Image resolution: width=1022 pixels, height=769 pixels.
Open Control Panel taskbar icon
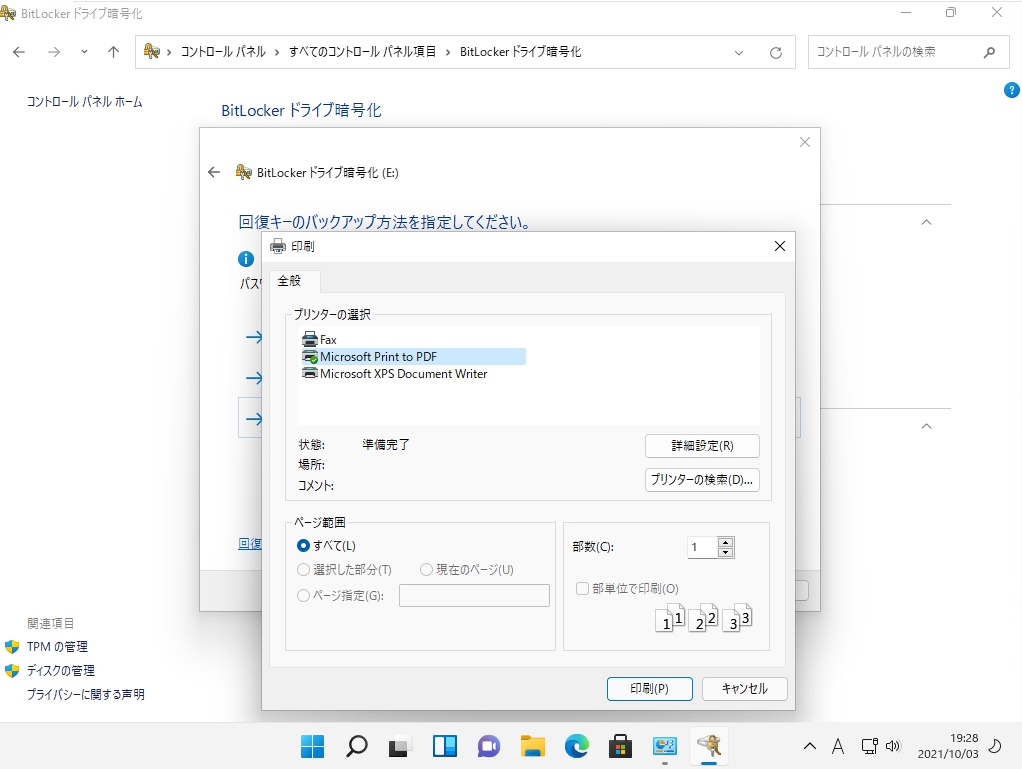(x=665, y=746)
